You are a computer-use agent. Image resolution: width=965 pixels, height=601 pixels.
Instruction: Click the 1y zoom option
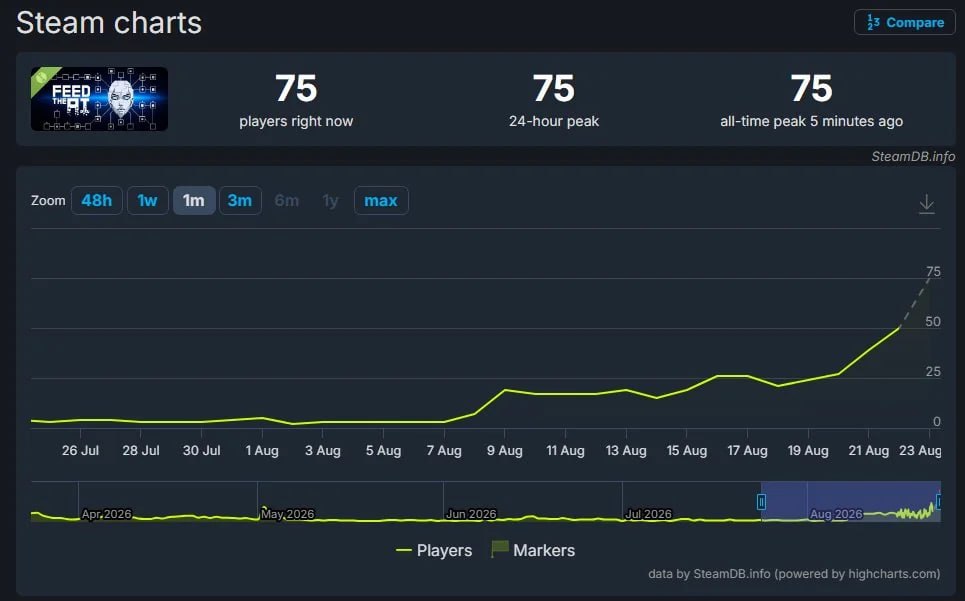(x=330, y=201)
